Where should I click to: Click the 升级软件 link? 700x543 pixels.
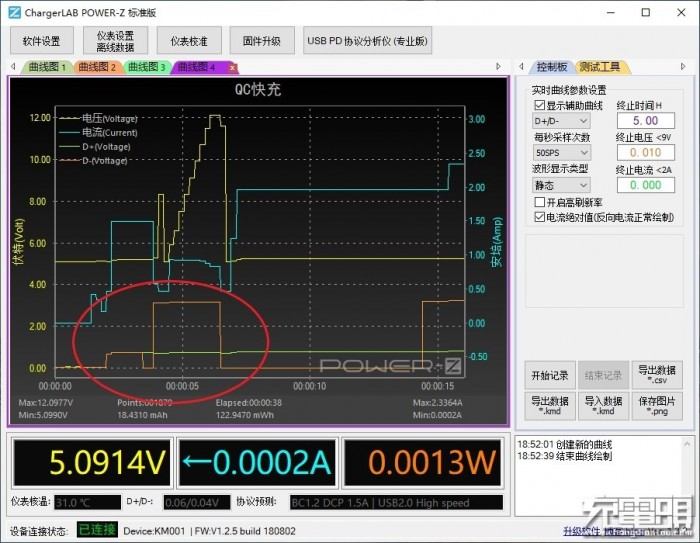click(x=581, y=530)
